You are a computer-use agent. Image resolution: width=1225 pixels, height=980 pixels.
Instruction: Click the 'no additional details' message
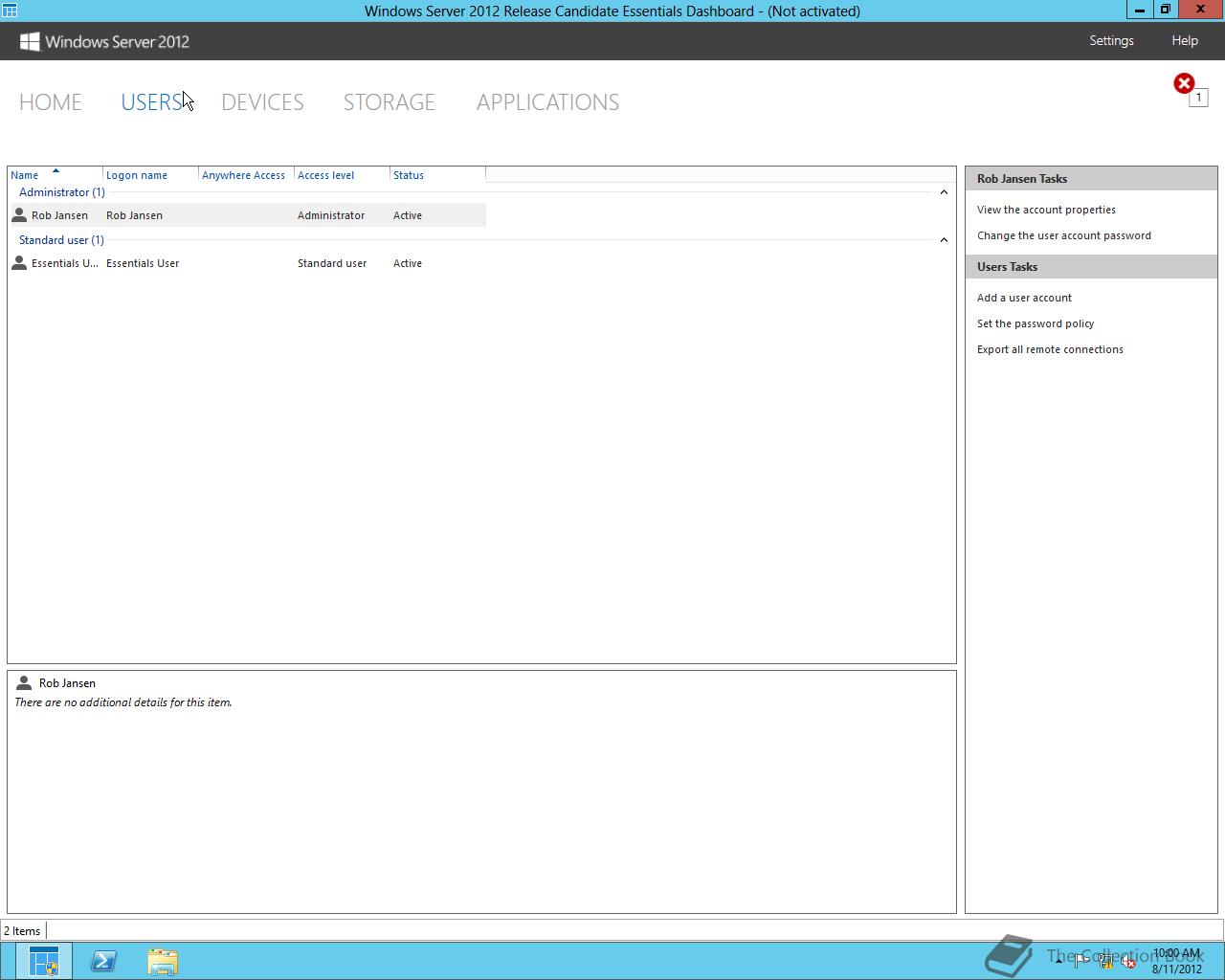pos(122,702)
